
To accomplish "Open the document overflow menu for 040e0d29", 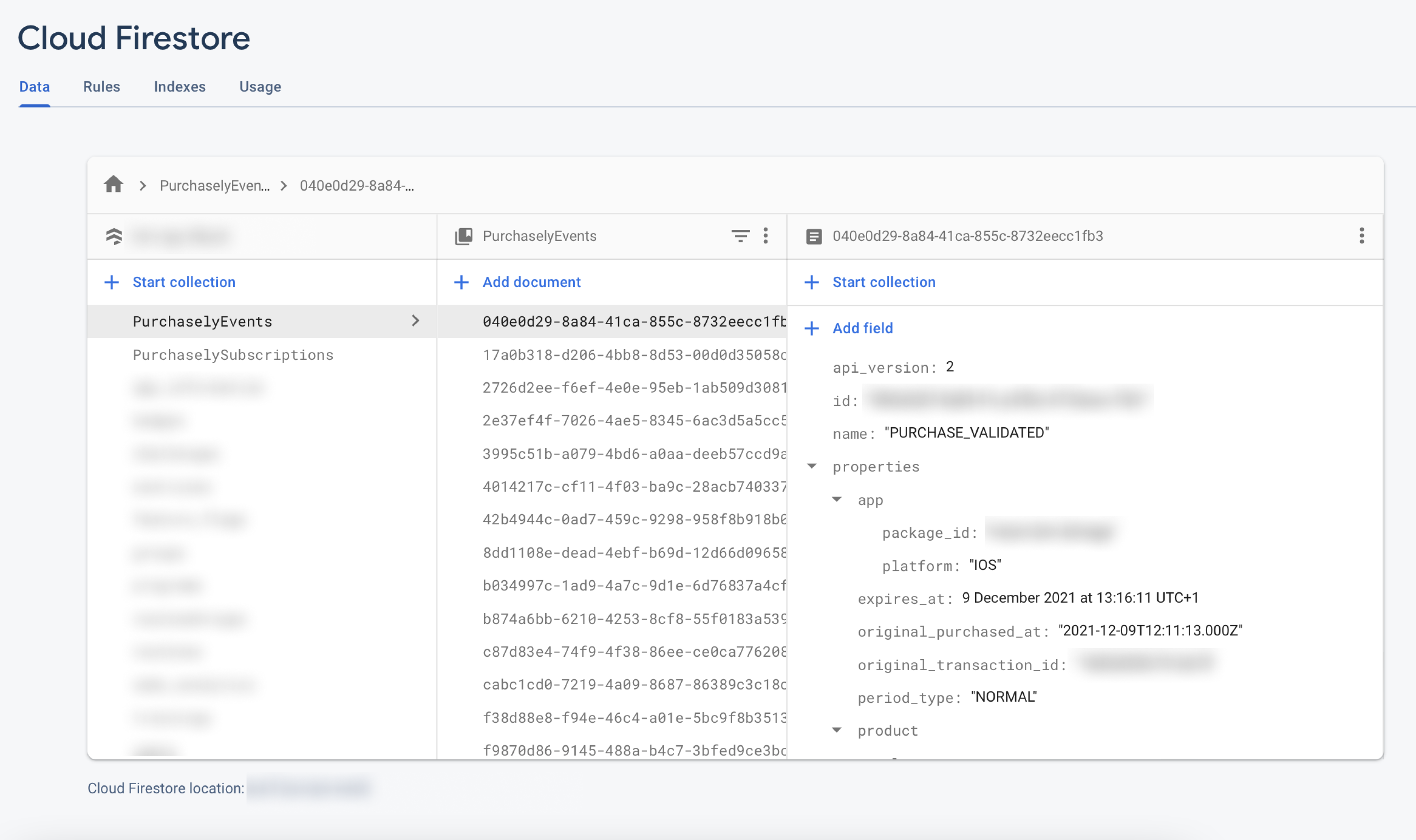I will coord(1362,236).
